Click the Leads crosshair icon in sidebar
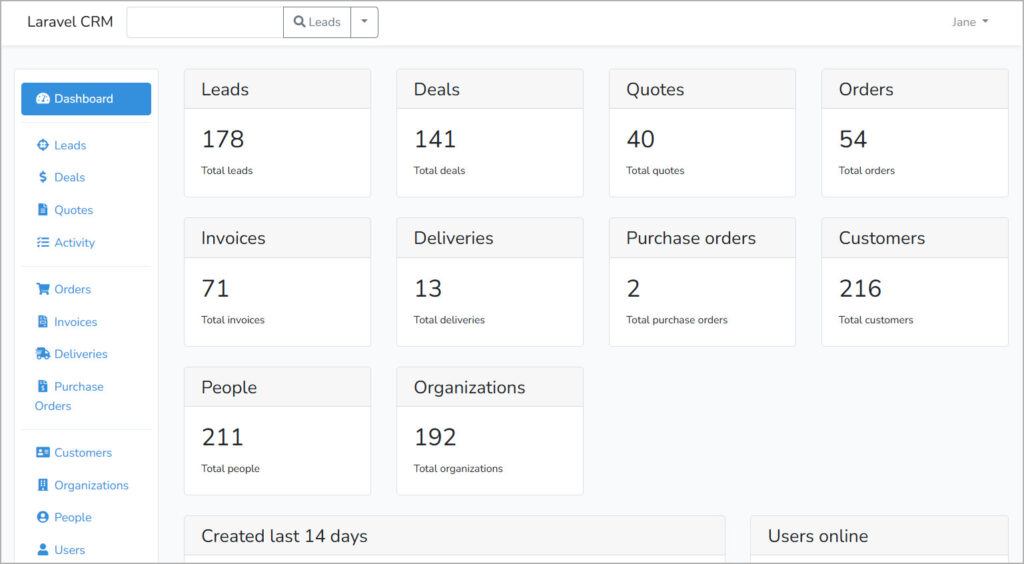The height and width of the screenshot is (564, 1024). coord(42,145)
